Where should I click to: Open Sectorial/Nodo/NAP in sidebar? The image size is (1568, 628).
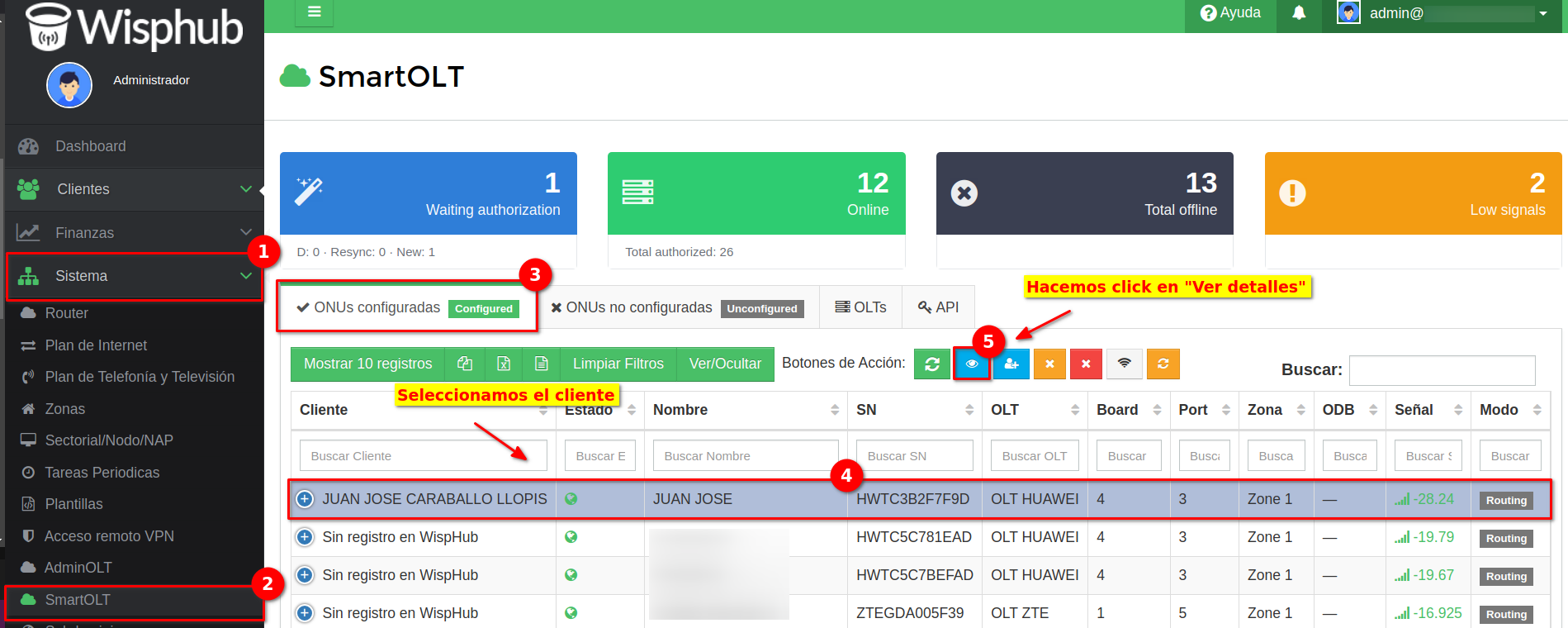(109, 440)
